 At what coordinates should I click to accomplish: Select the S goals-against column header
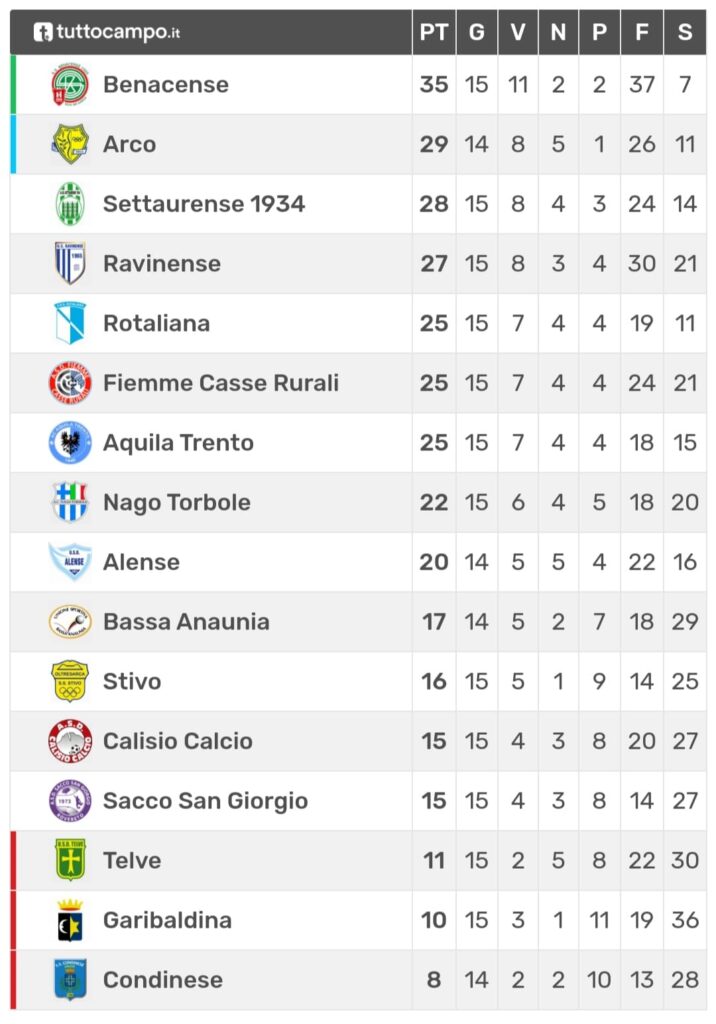click(x=685, y=32)
